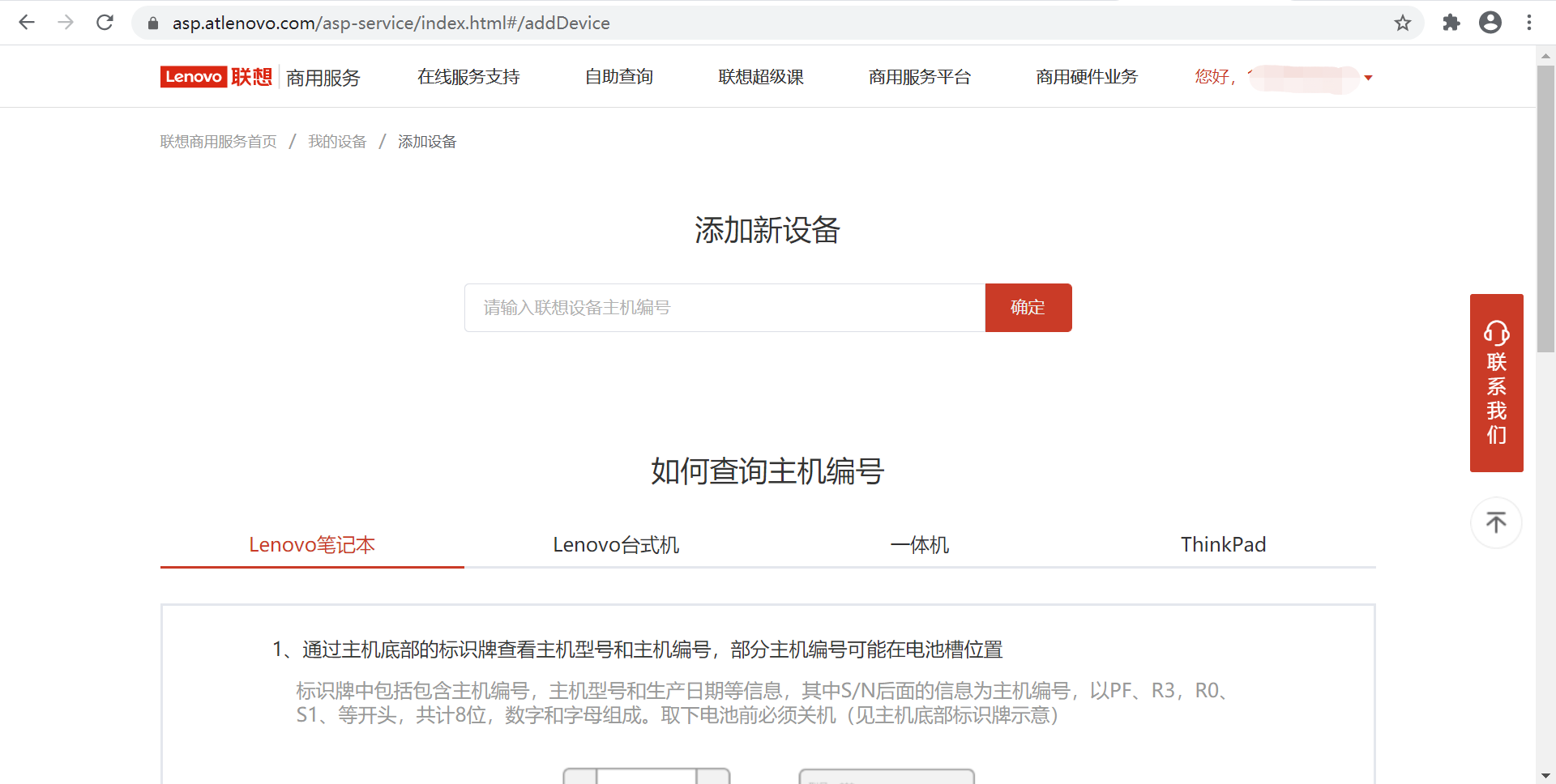1556x784 pixels.
Task: Click the browser back arrow
Action: 27,23
